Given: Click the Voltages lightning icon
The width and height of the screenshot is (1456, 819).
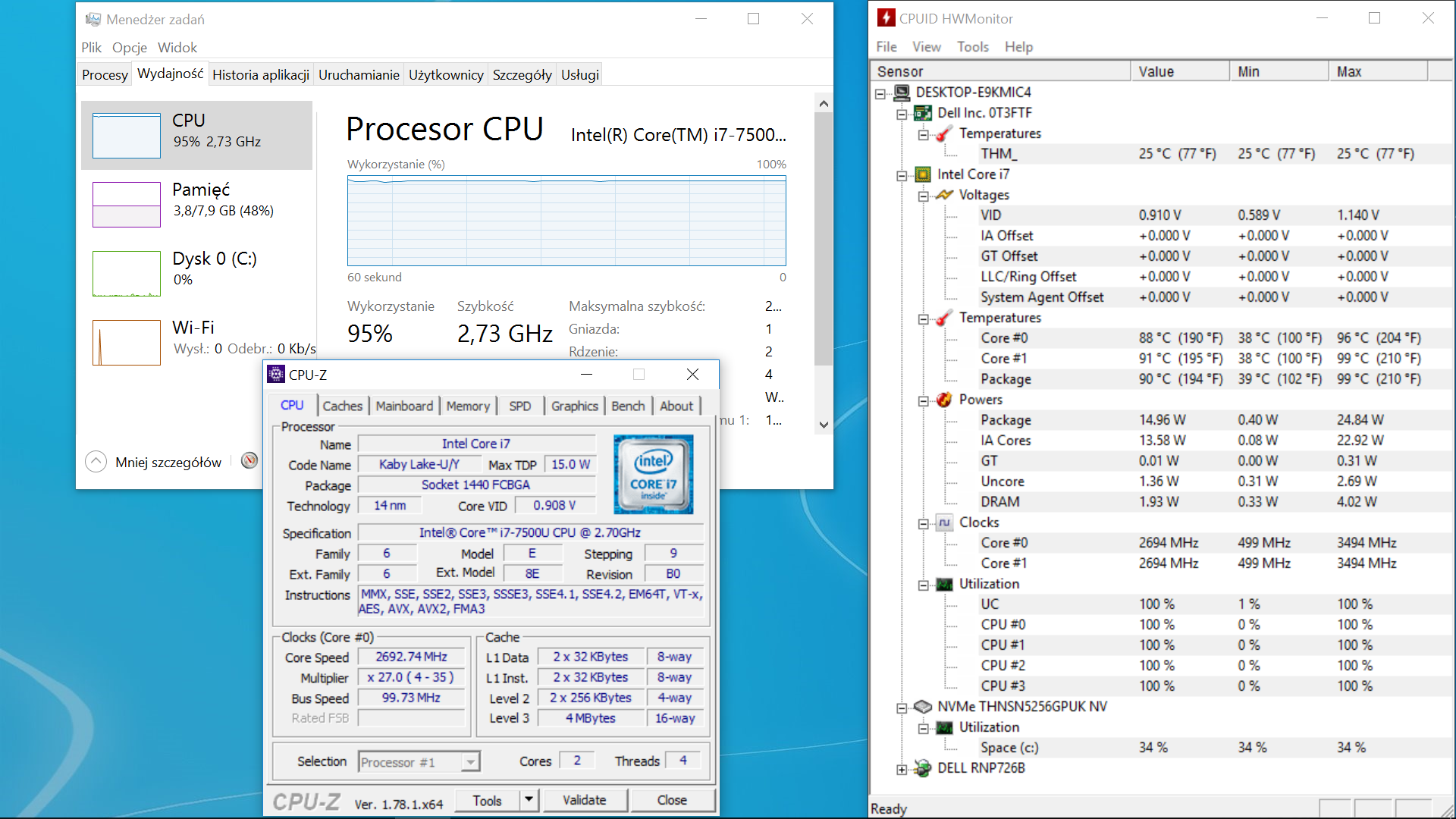Looking at the screenshot, I should pos(944,195).
